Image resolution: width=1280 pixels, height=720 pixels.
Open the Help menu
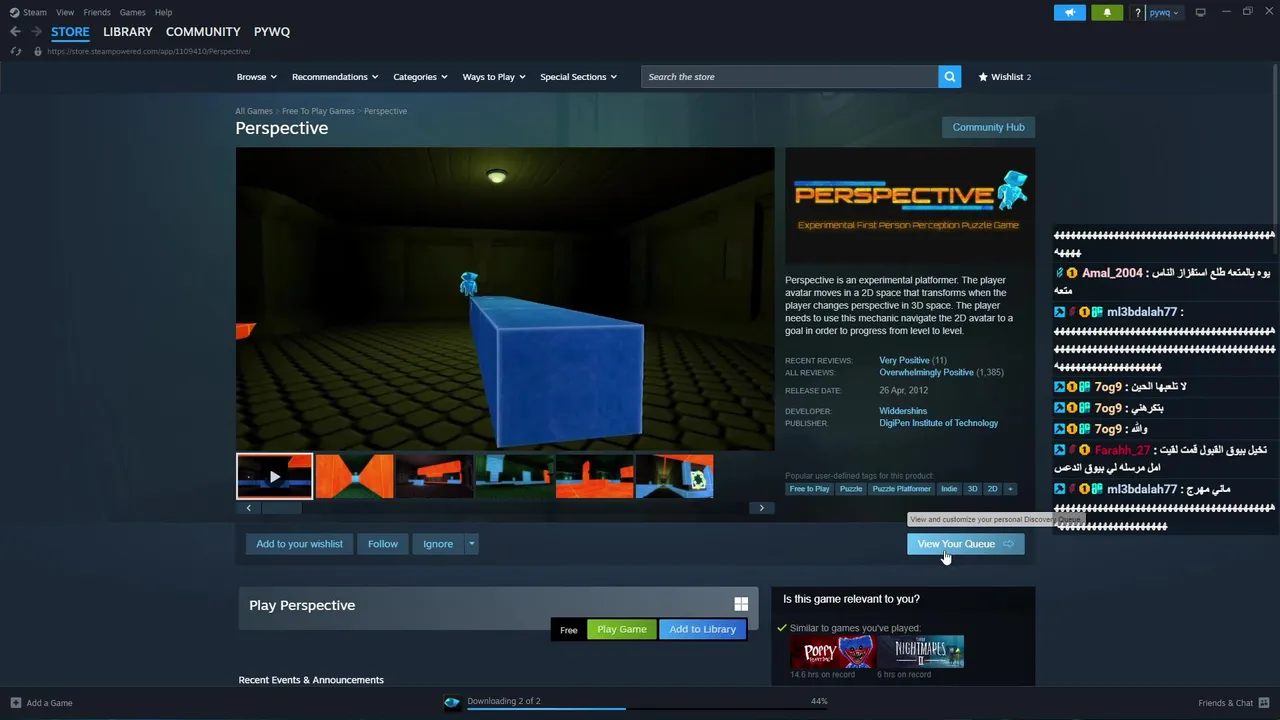[x=164, y=12]
